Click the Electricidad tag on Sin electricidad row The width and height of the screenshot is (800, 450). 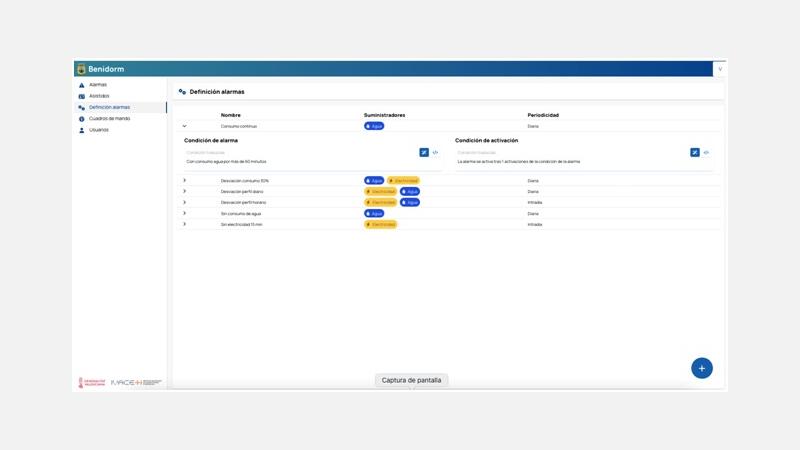380,224
